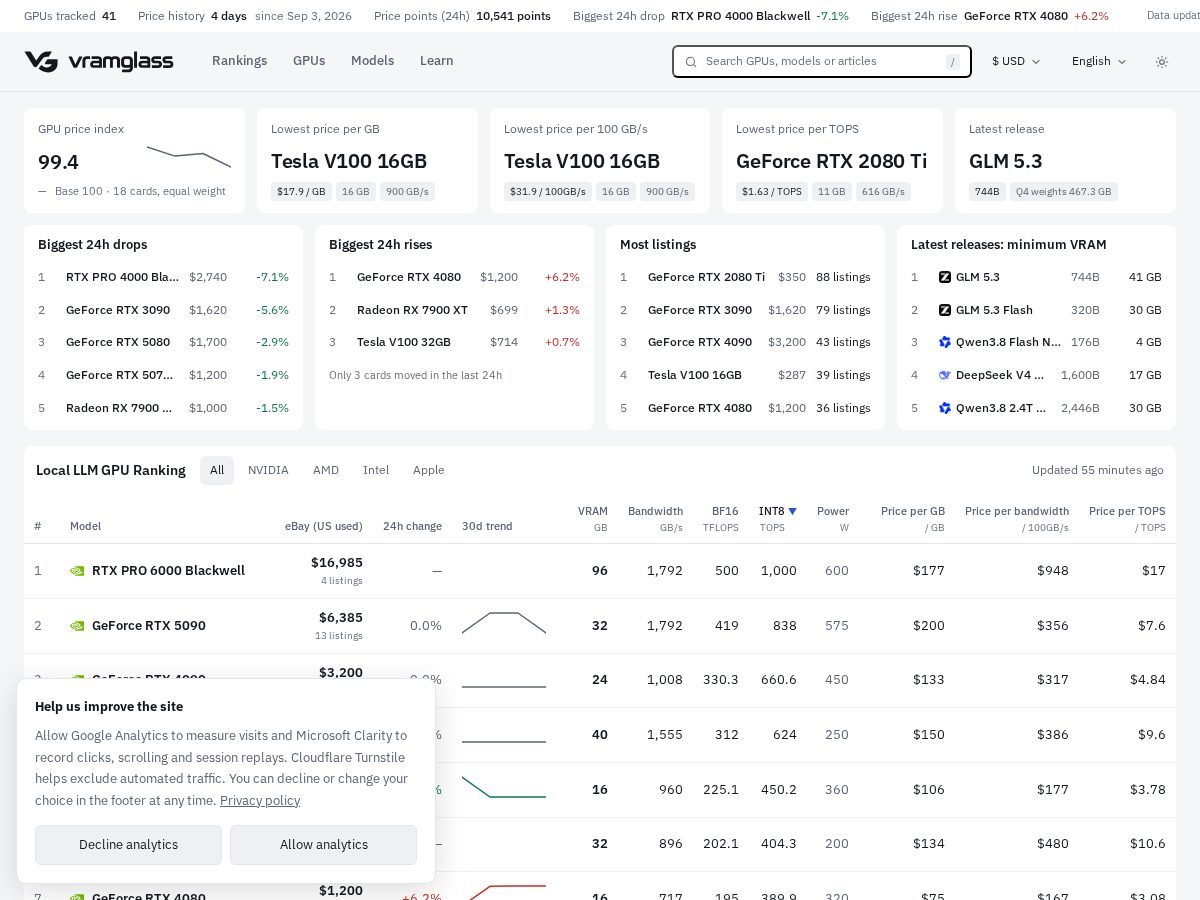Viewport: 1200px width, 900px height.
Task: Click the vramglass logo icon
Action: (41, 61)
